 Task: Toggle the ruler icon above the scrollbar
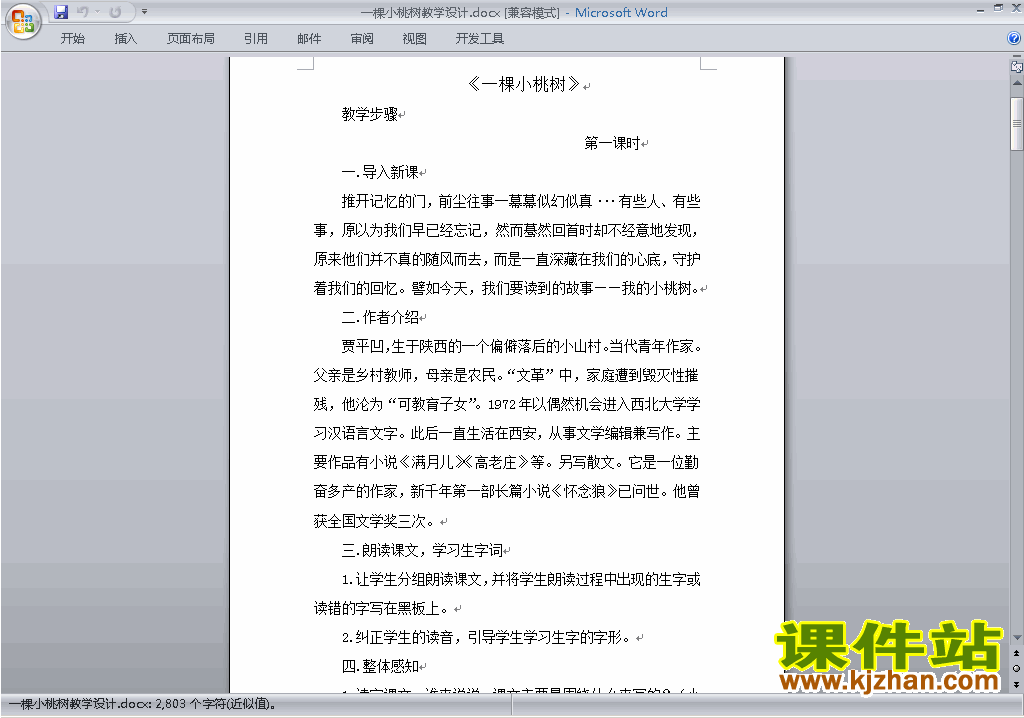pyautogui.click(x=1016, y=66)
